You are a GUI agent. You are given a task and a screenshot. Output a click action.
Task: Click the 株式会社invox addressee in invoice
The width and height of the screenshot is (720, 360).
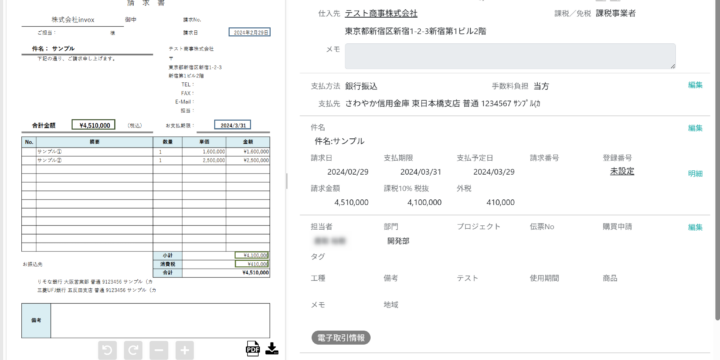[73, 20]
